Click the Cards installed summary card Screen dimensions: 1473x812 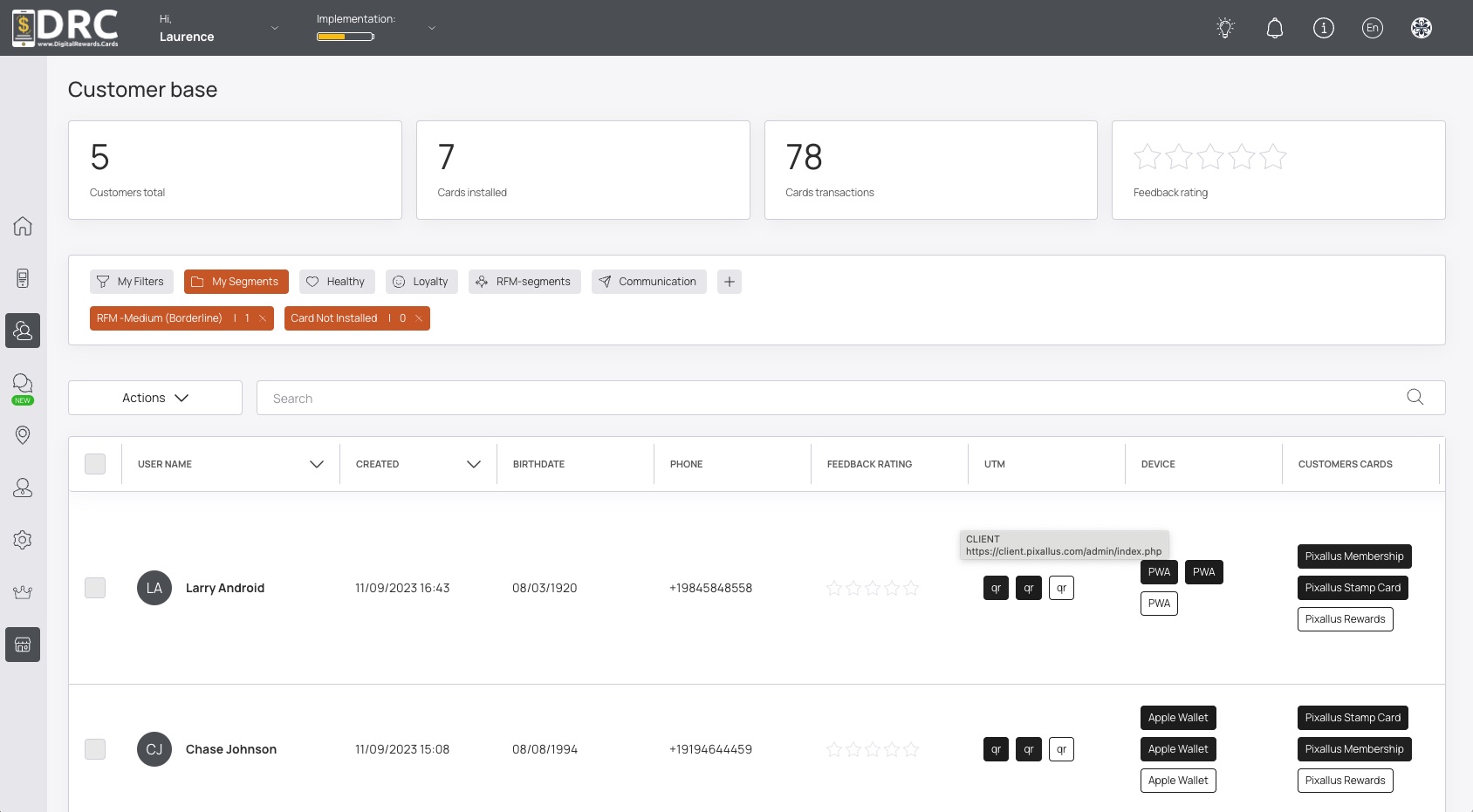pyautogui.click(x=583, y=170)
